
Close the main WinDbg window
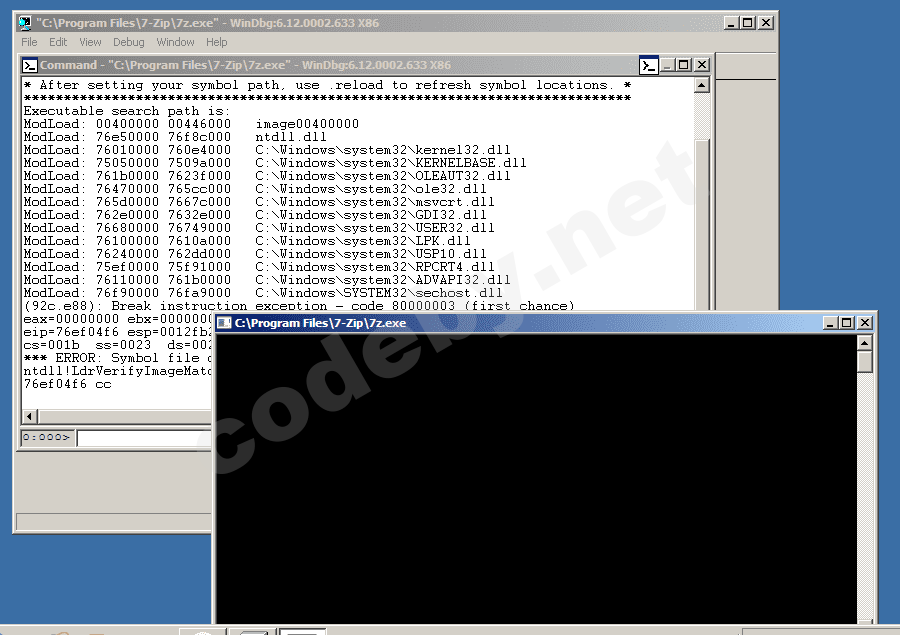766,23
